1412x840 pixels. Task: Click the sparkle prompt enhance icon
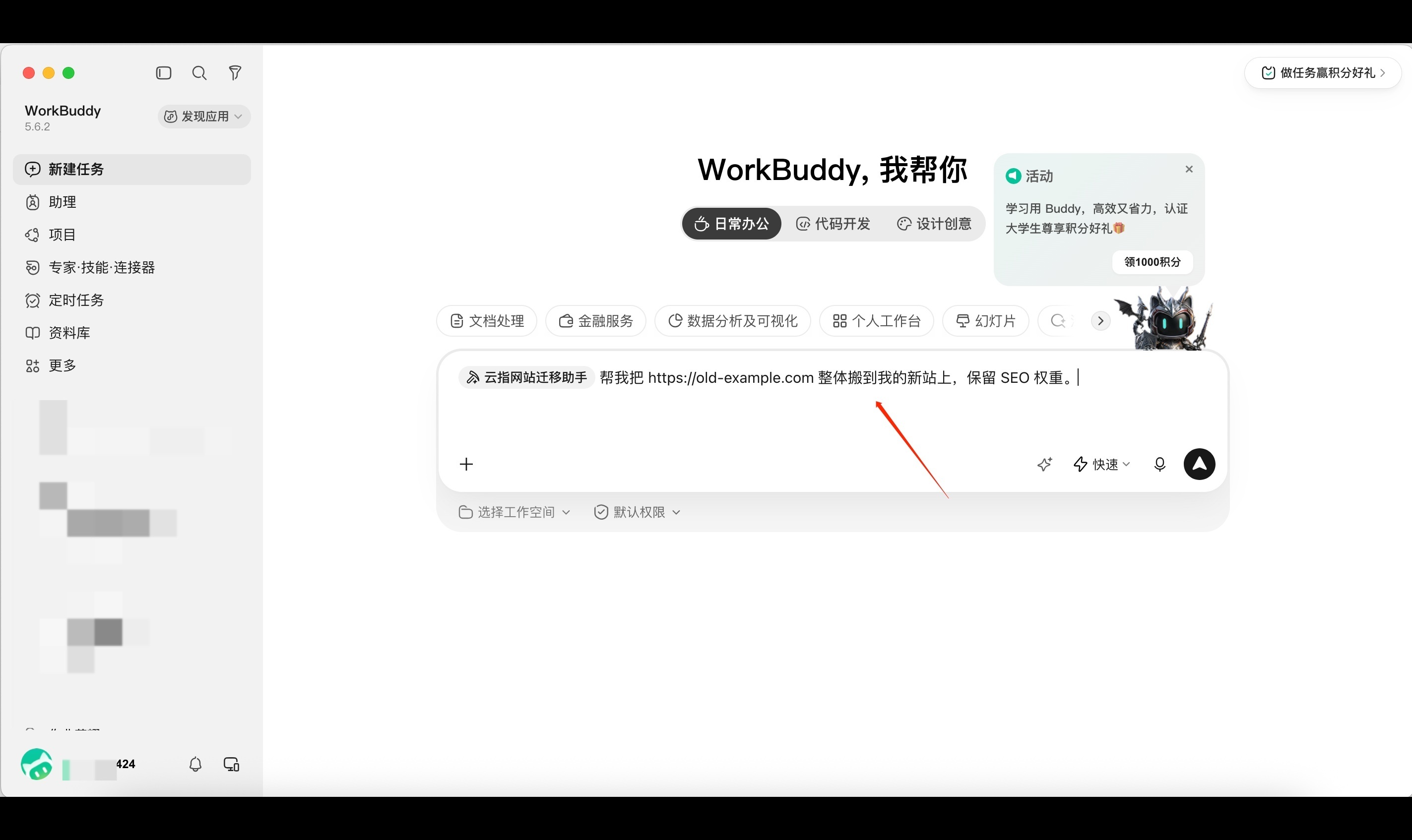1044,465
